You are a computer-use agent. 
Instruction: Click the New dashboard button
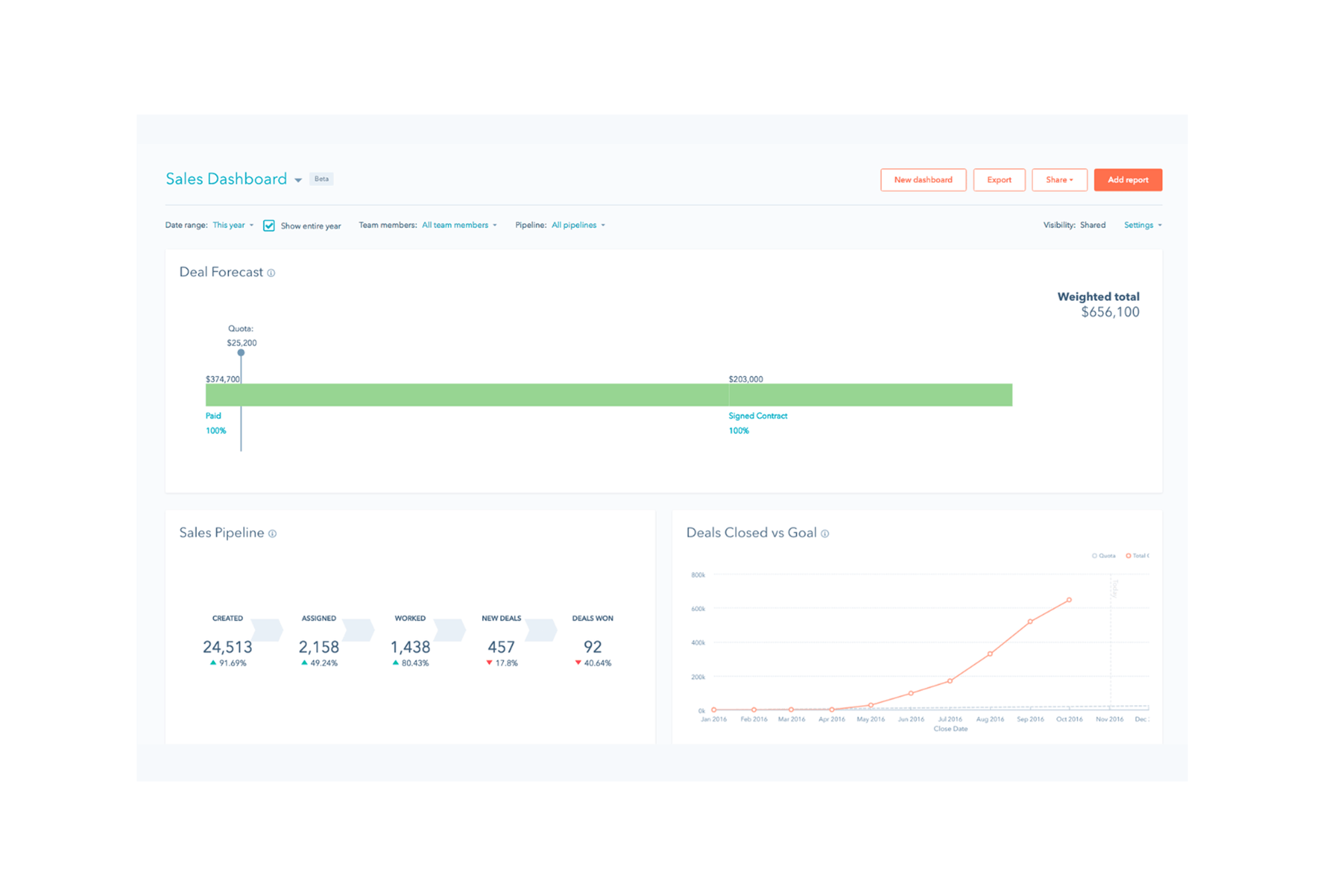coord(923,180)
